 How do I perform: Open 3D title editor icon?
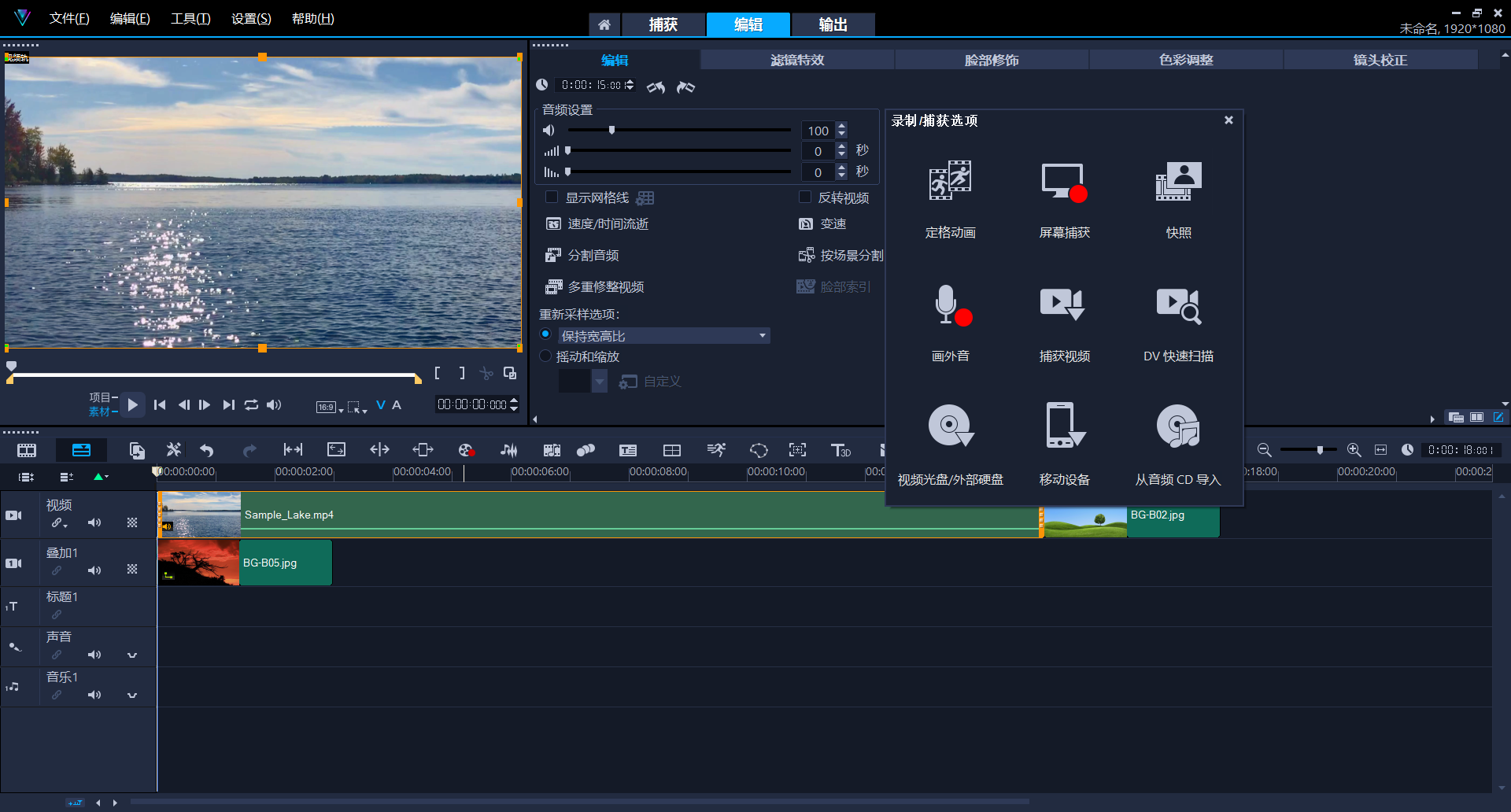(840, 450)
